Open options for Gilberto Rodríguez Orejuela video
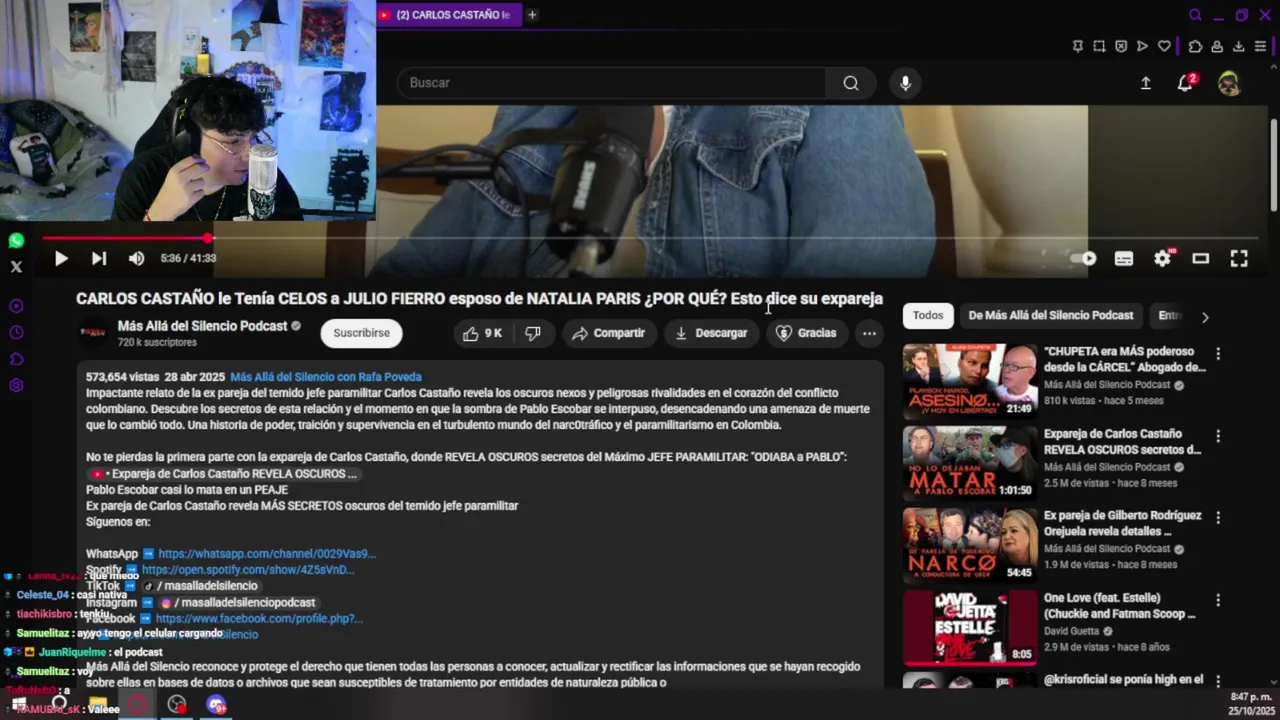The height and width of the screenshot is (720, 1280). point(1218,518)
